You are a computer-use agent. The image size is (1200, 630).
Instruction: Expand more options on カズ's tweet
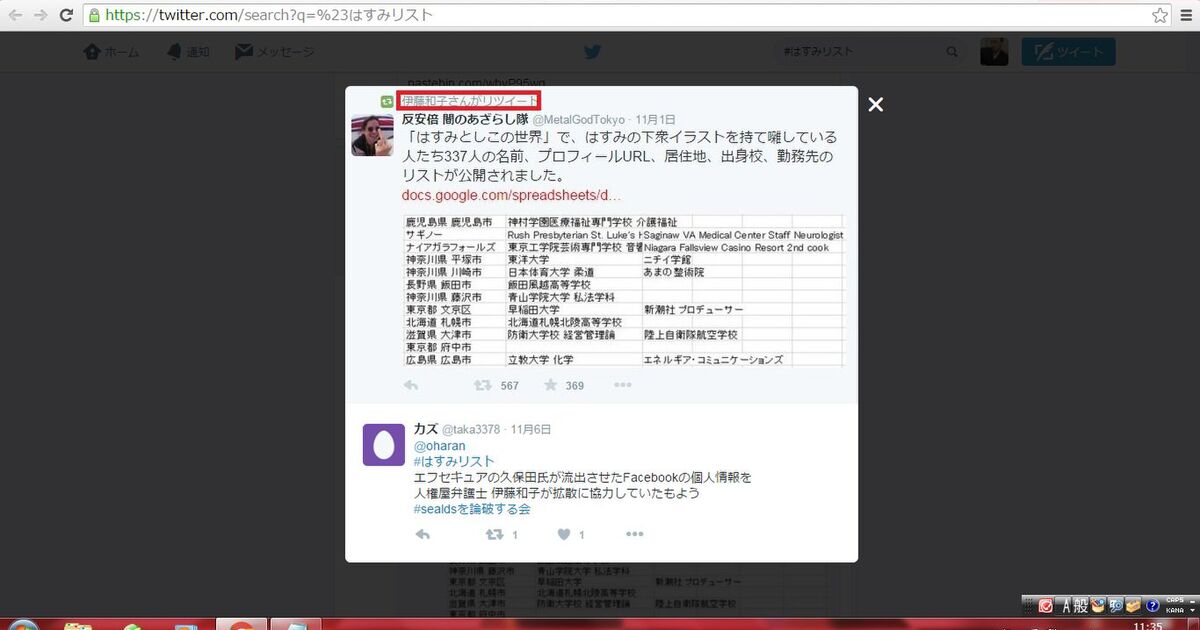click(635, 535)
